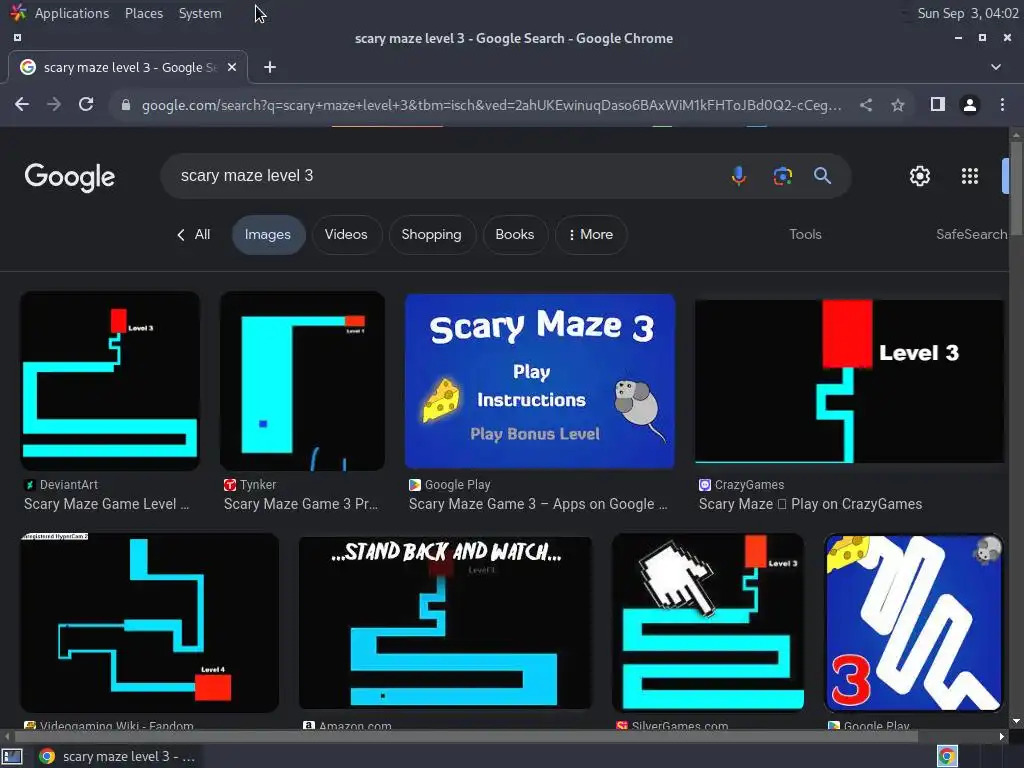Image resolution: width=1024 pixels, height=768 pixels.
Task: Reload the current page
Action: (x=86, y=104)
